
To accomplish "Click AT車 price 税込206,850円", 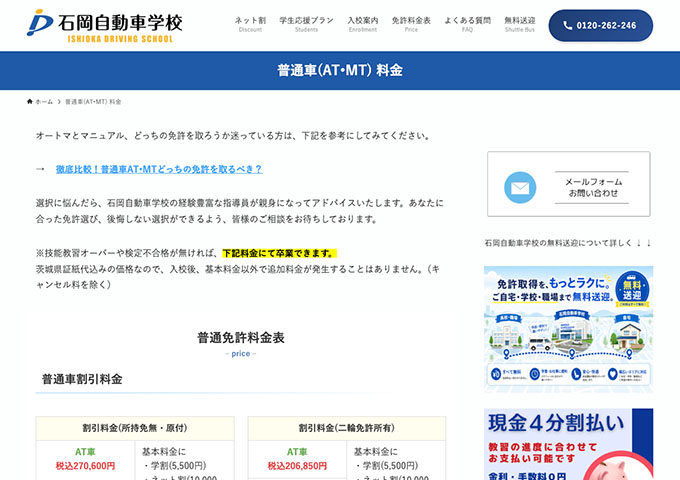I will pos(297,466).
